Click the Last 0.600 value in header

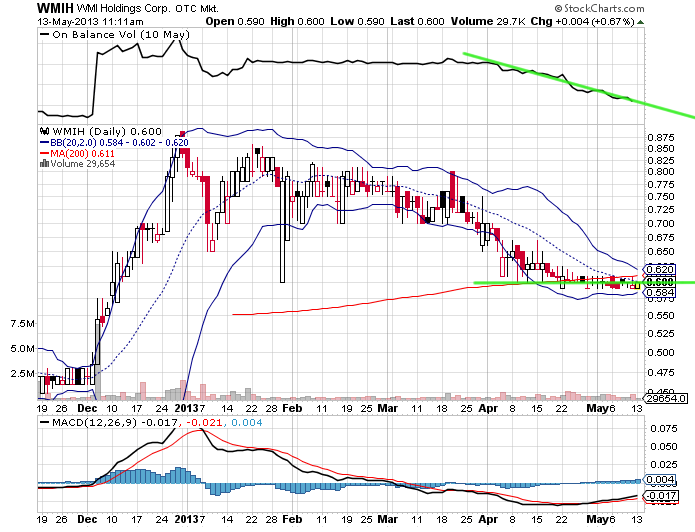(x=417, y=21)
